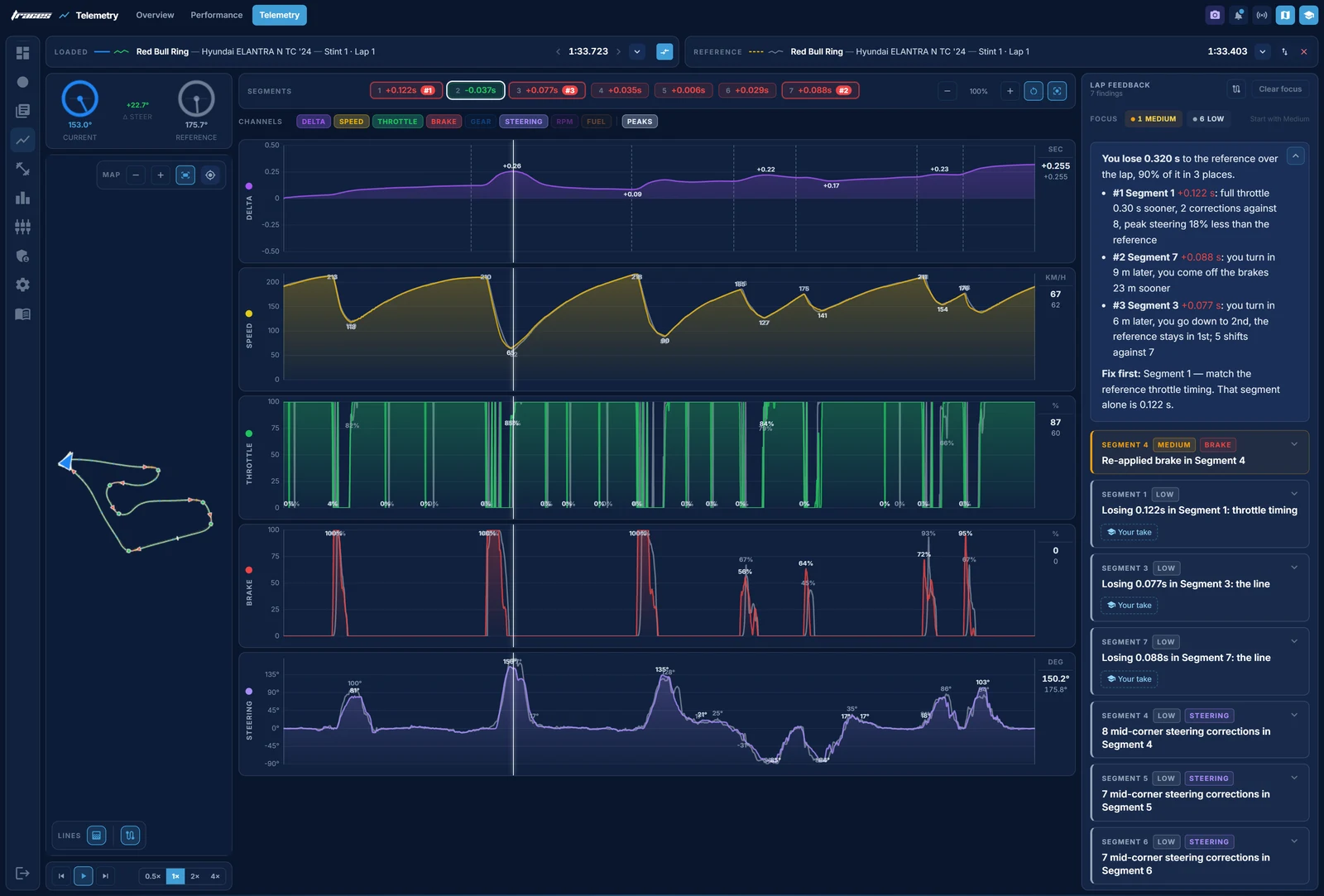Click the logout icon at sidebar bottom
Screen dimensions: 1324x896
click(x=22, y=873)
